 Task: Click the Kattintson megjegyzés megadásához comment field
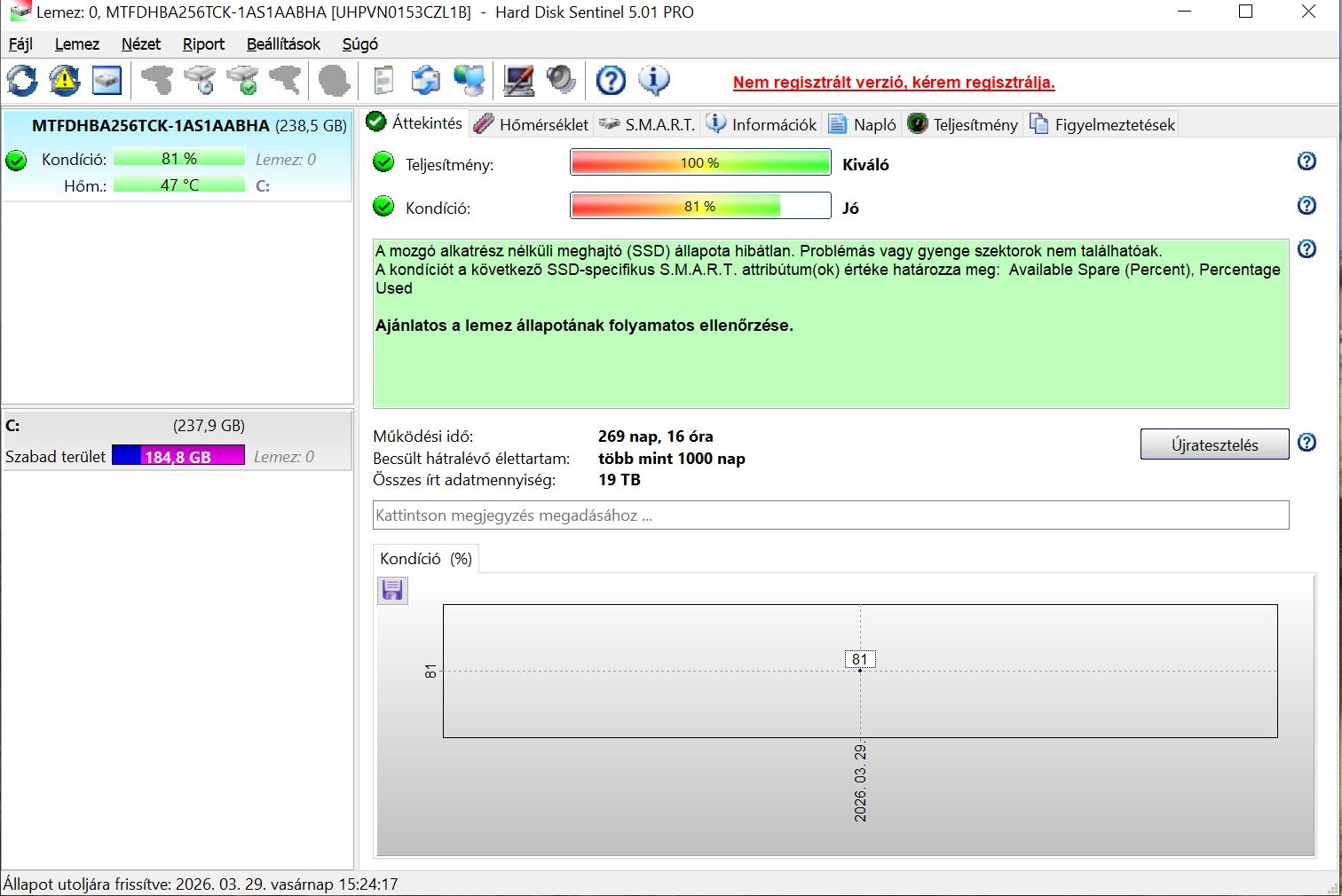(831, 515)
